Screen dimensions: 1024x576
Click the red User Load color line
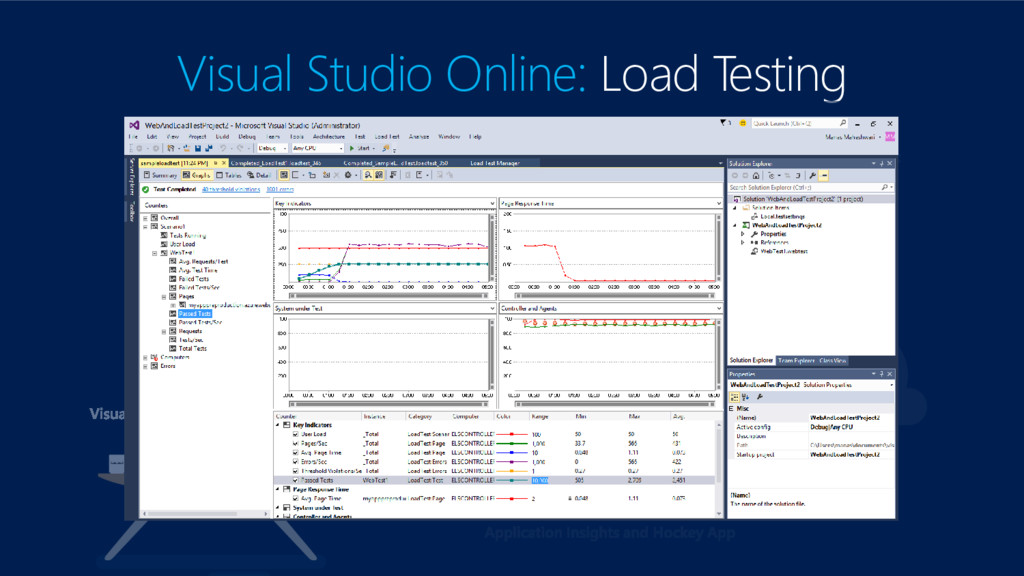coord(514,434)
